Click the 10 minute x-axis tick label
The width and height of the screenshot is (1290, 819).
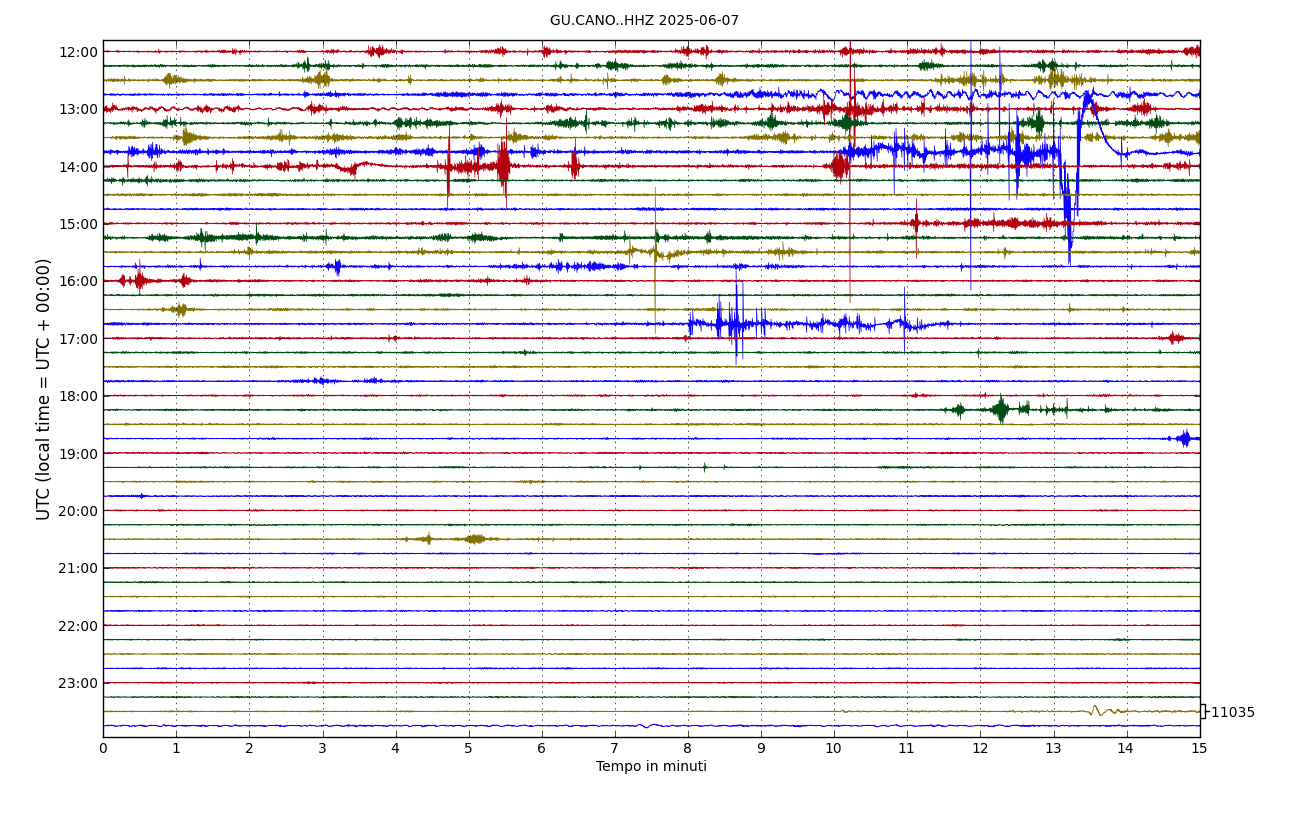(x=834, y=748)
